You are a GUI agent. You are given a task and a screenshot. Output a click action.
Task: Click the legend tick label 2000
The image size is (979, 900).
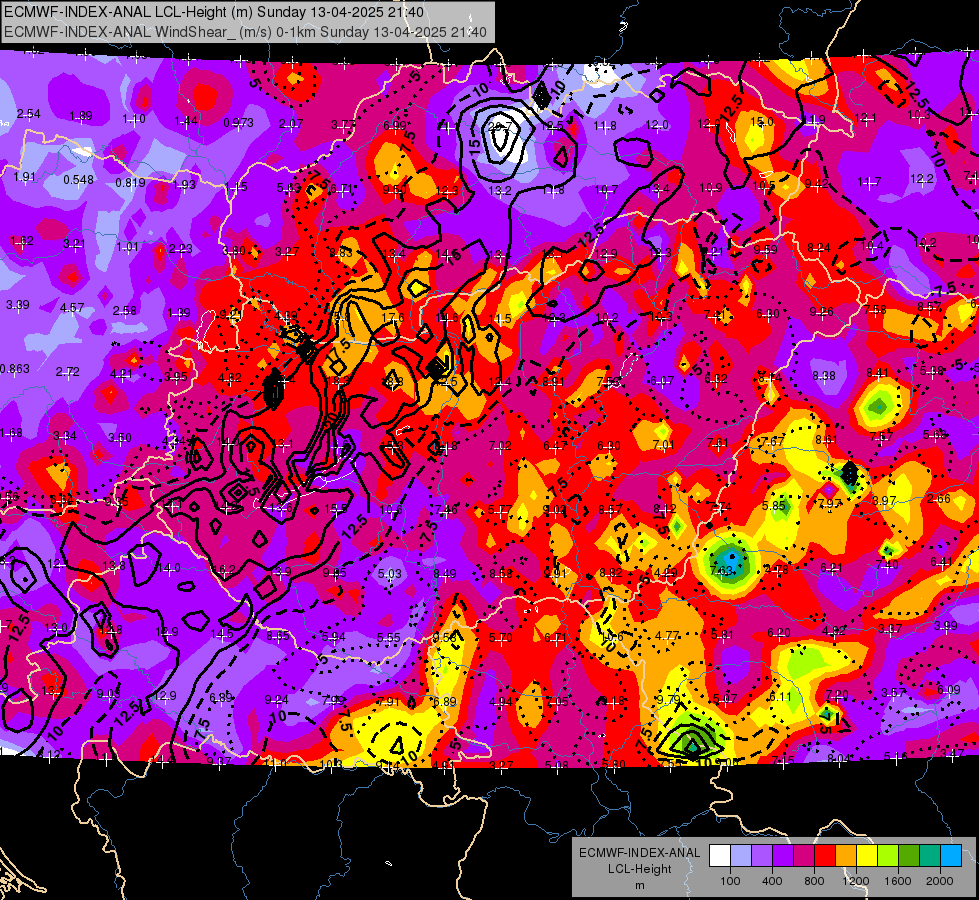[940, 881]
